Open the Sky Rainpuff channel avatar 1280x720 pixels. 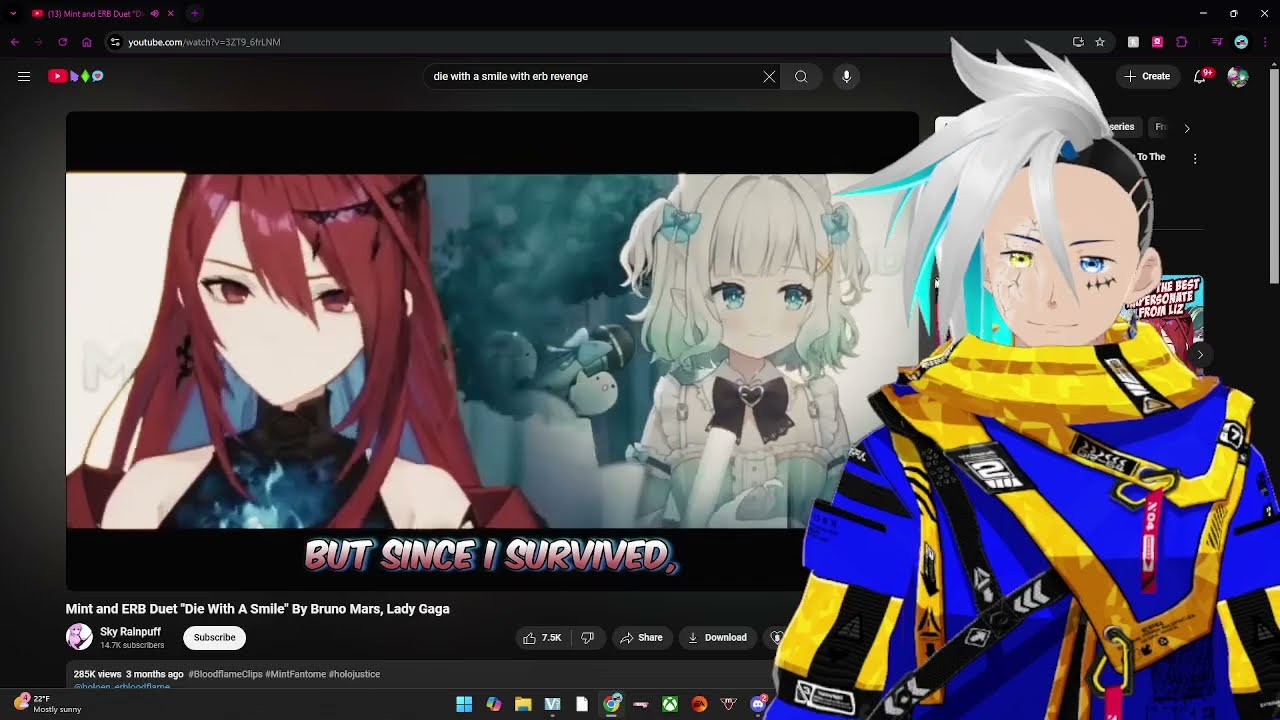tap(79, 636)
